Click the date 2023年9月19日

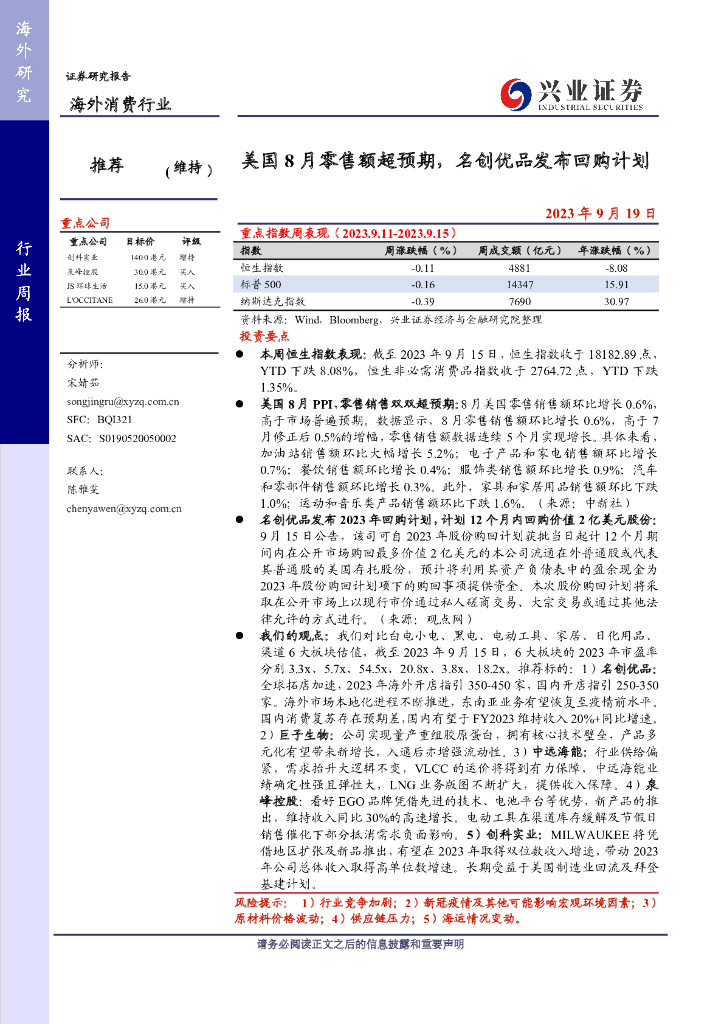(601, 214)
